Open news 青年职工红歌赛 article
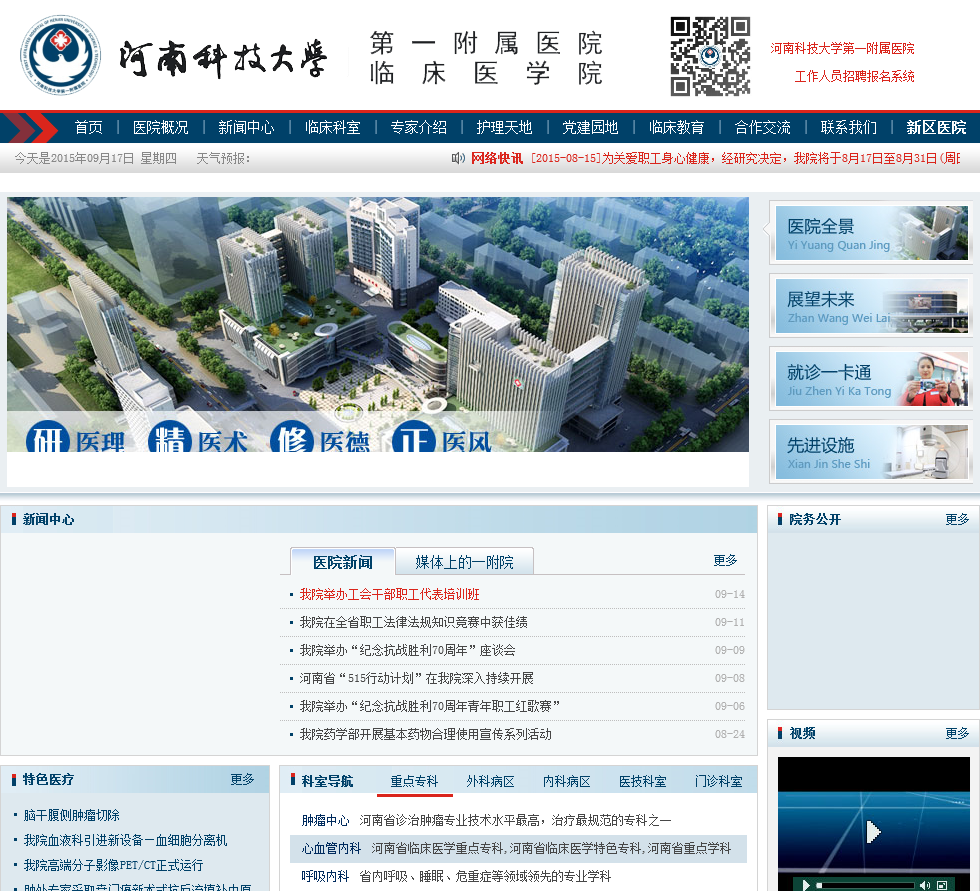The width and height of the screenshot is (980, 891). point(429,706)
